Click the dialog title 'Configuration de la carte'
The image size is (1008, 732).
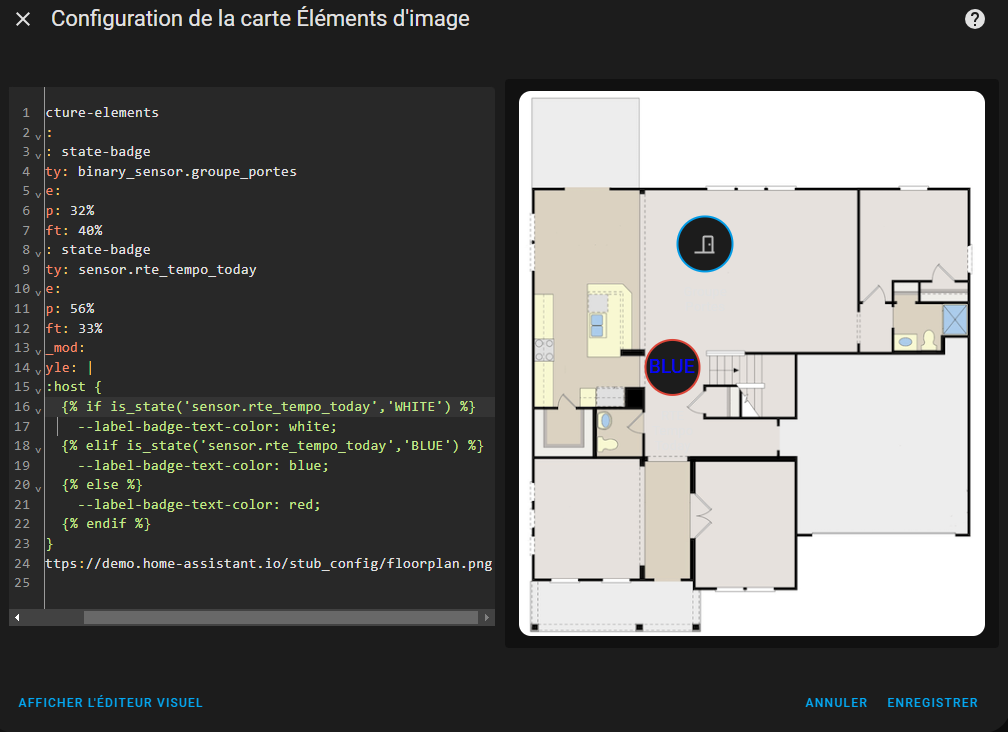pos(172,19)
